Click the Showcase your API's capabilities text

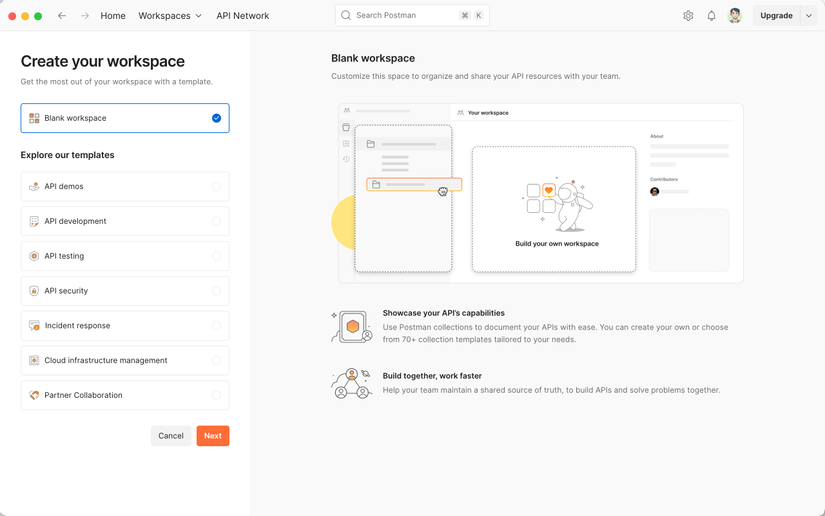[x=444, y=313]
